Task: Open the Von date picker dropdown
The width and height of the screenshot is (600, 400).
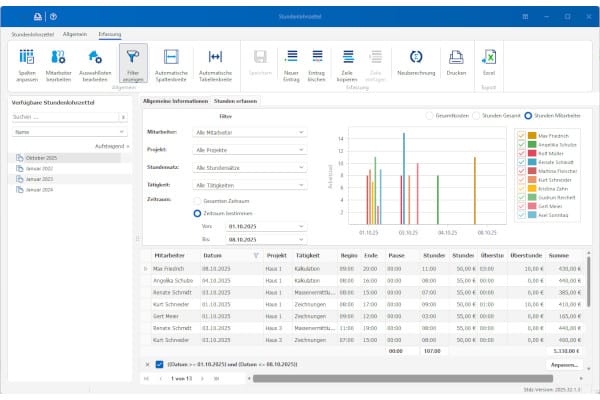Action: [301, 227]
